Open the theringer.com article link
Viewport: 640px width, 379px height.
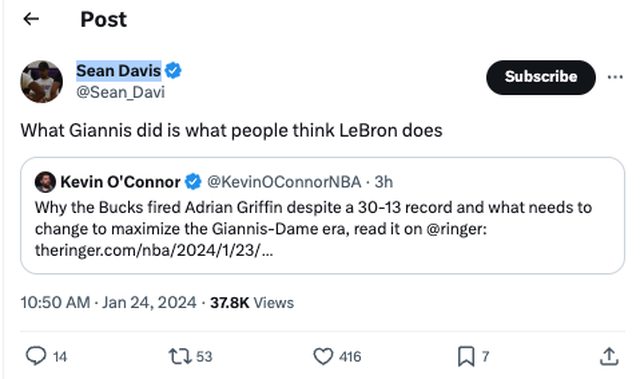(x=154, y=250)
